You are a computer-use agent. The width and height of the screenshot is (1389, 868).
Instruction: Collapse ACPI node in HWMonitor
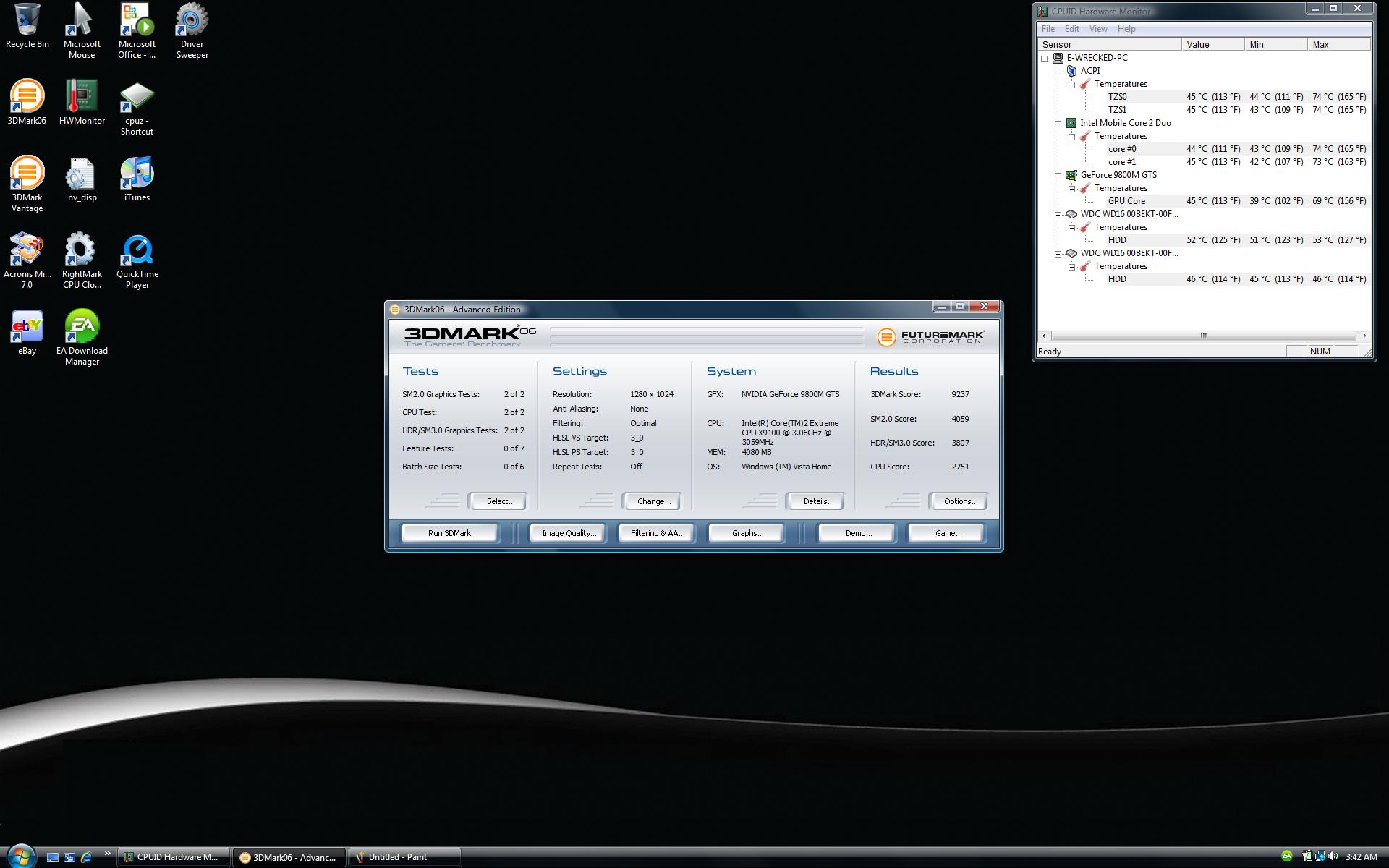tap(1058, 72)
